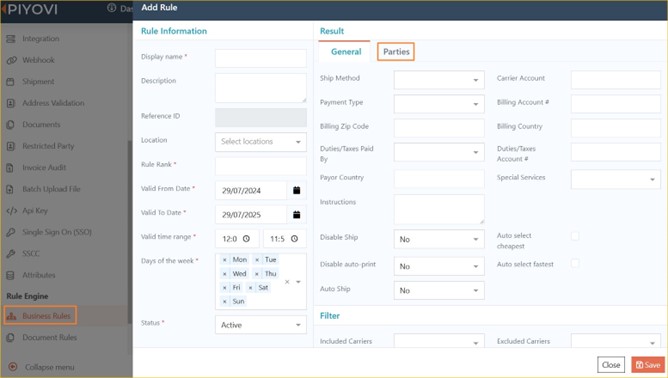This screenshot has width=668, height=378.
Task: Click the Save button
Action: (x=648, y=365)
